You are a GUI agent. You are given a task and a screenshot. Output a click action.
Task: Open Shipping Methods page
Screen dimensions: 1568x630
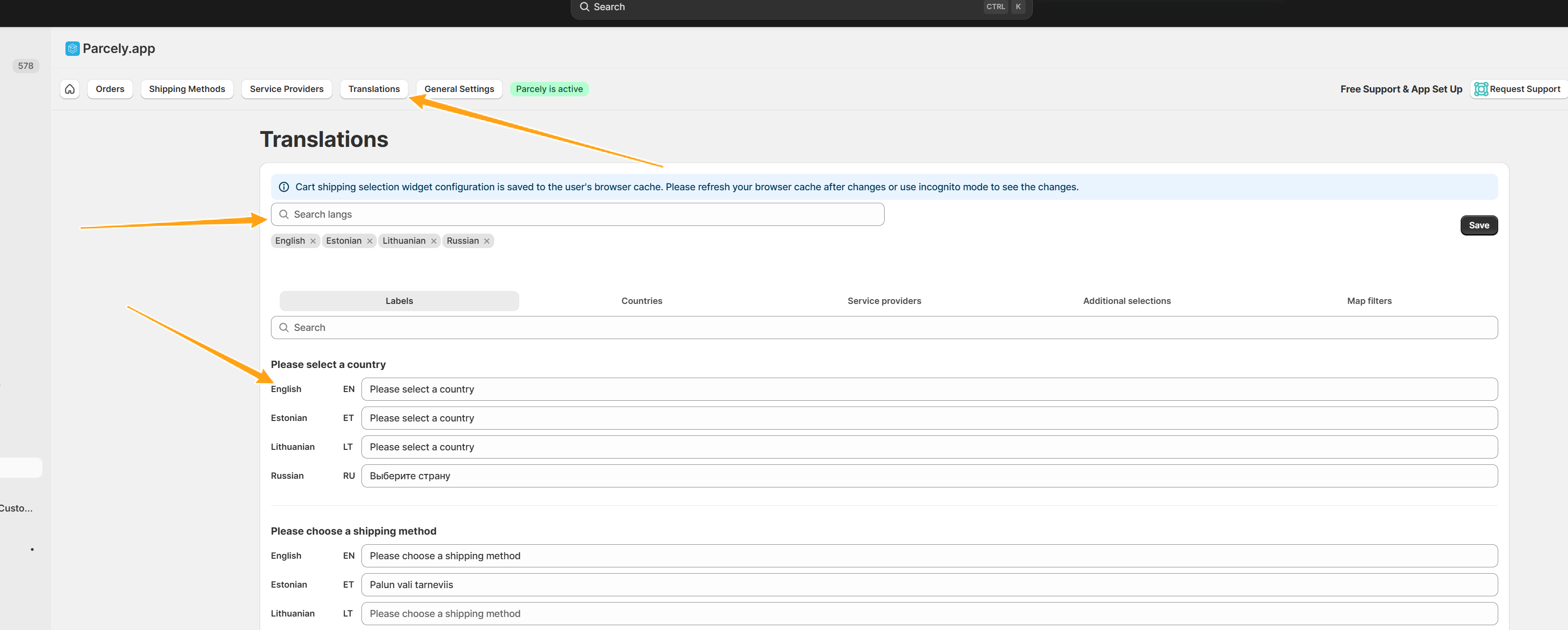pos(187,89)
